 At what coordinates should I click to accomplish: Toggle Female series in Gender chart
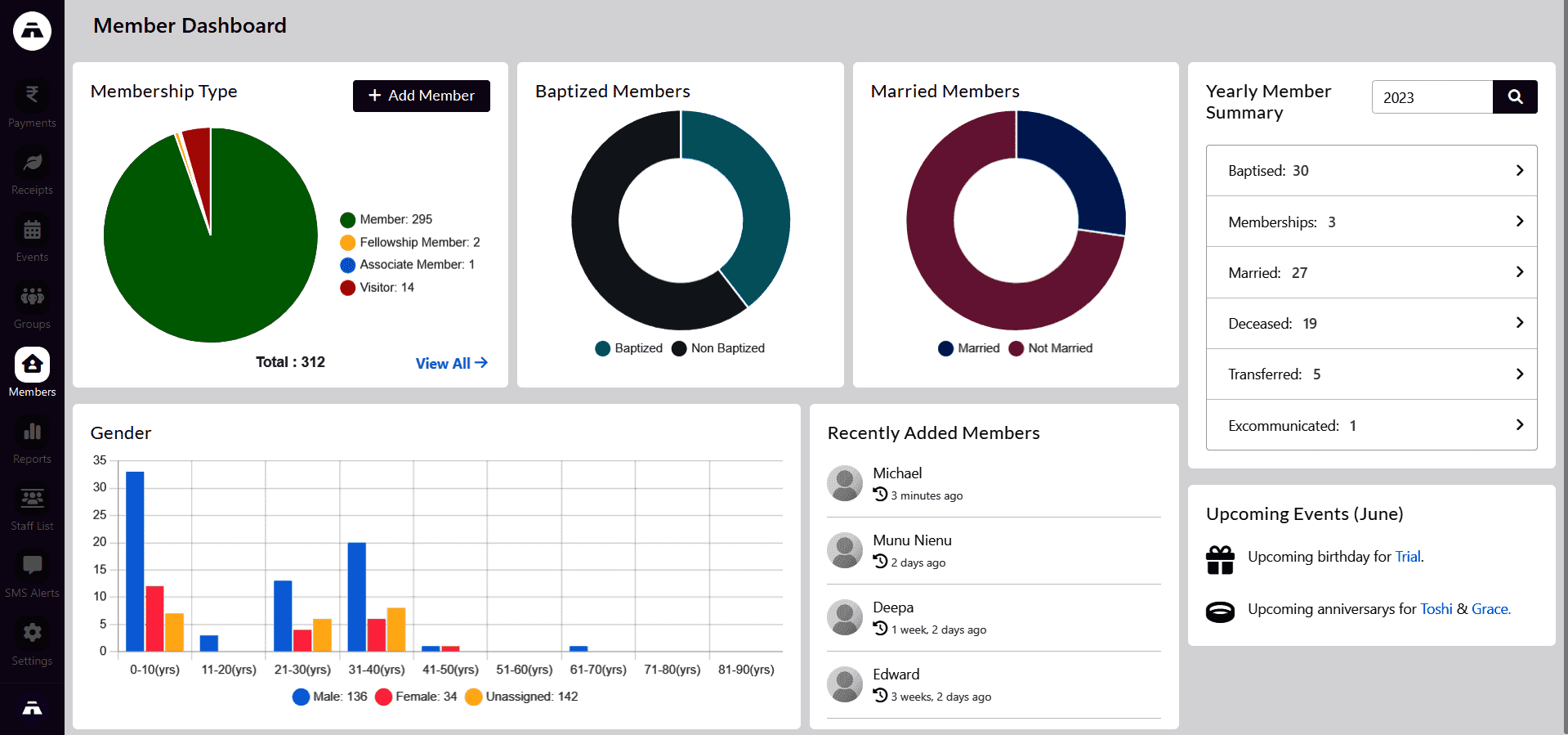pyautogui.click(x=416, y=697)
